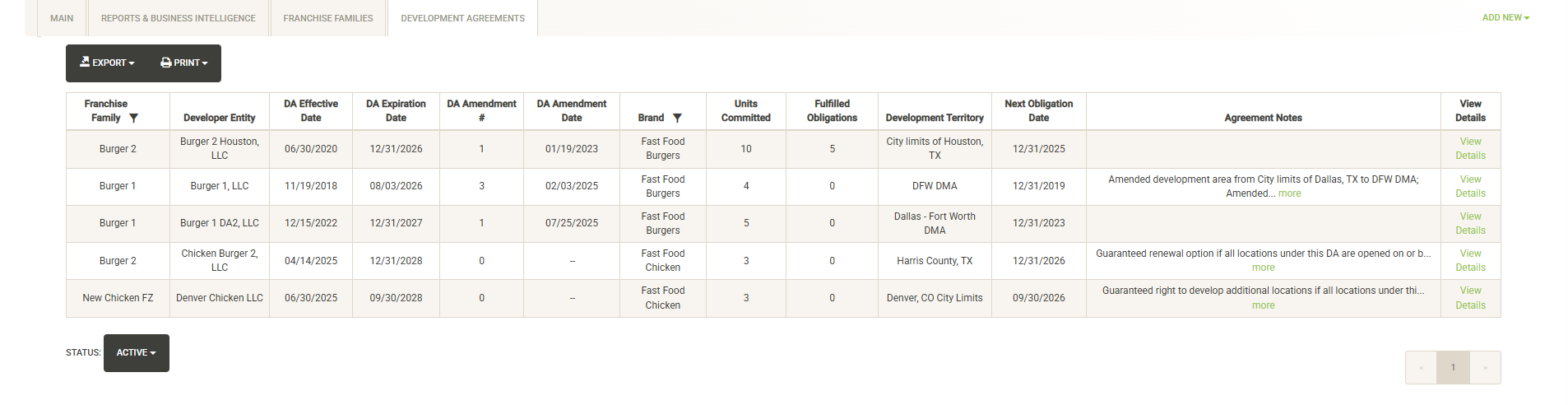This screenshot has height=405, width=1568.
Task: Sort by DA Expiration Date column header
Action: pyautogui.click(x=396, y=111)
